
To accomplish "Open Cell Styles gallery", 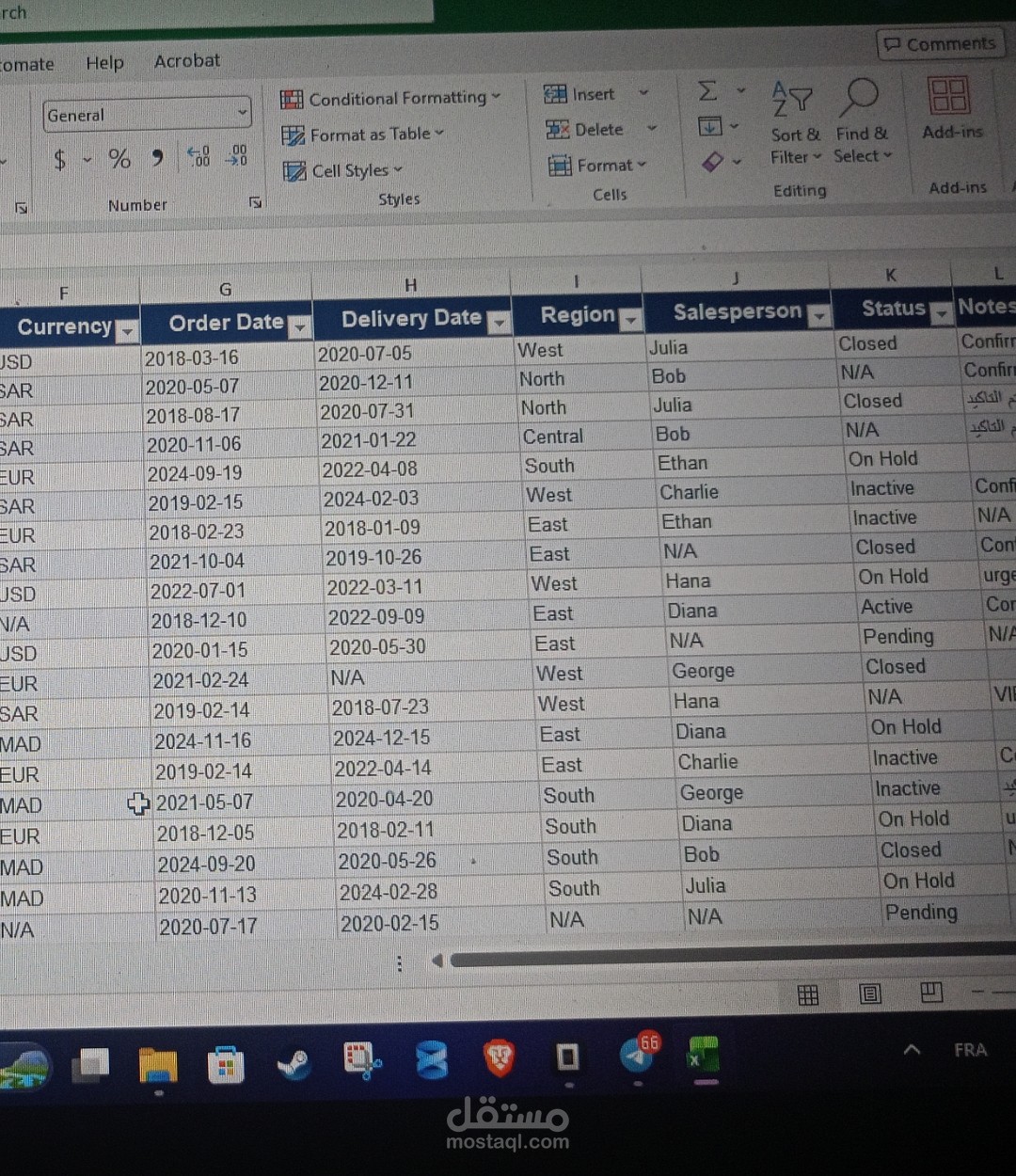I will coord(342,170).
